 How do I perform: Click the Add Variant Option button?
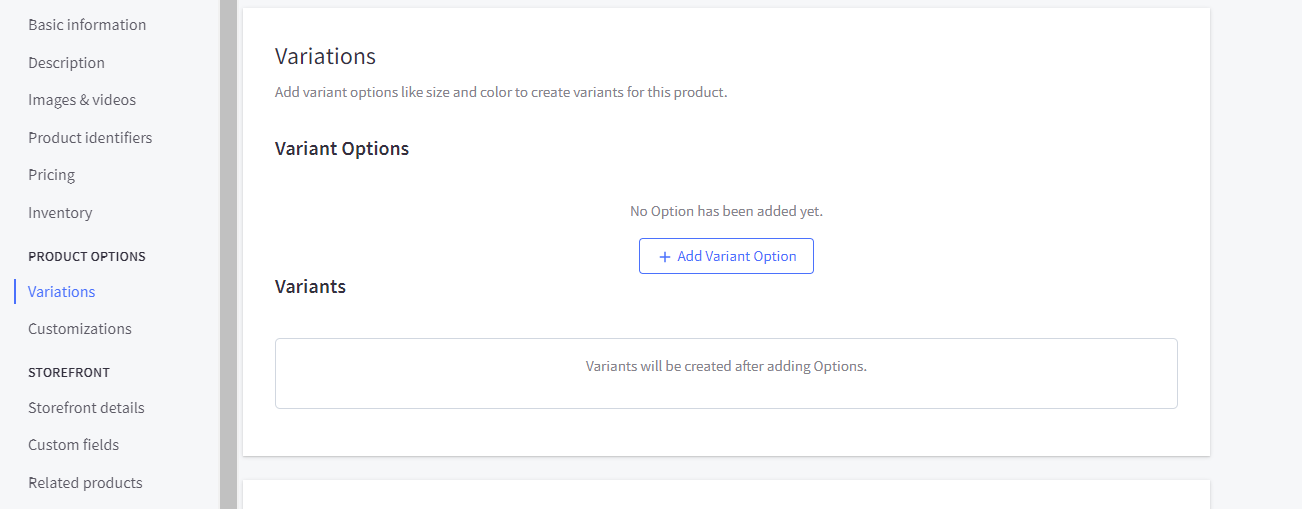726,256
